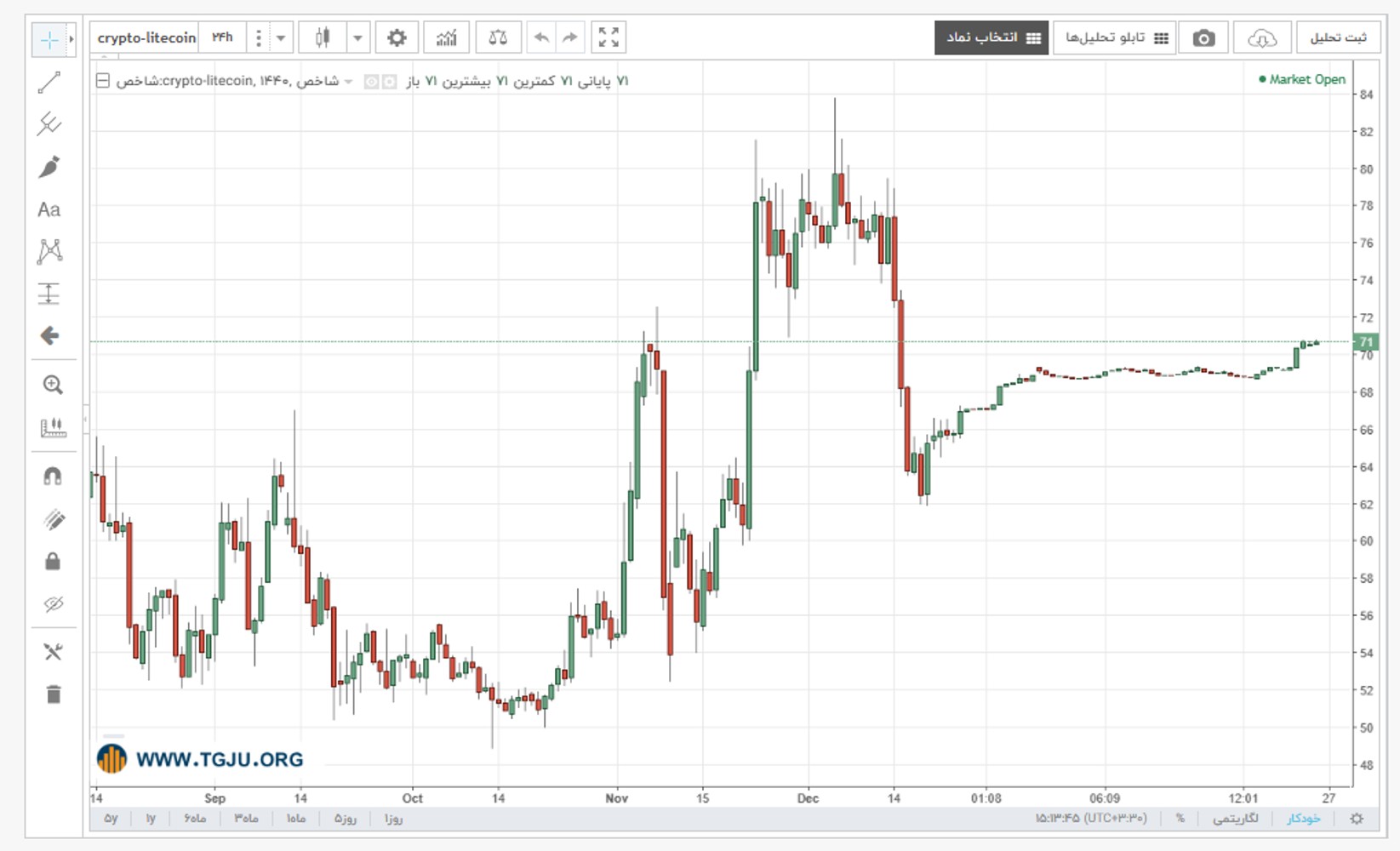The width and height of the screenshot is (1400, 851).
Task: Toggle series visibility eye in legend
Action: [371, 82]
